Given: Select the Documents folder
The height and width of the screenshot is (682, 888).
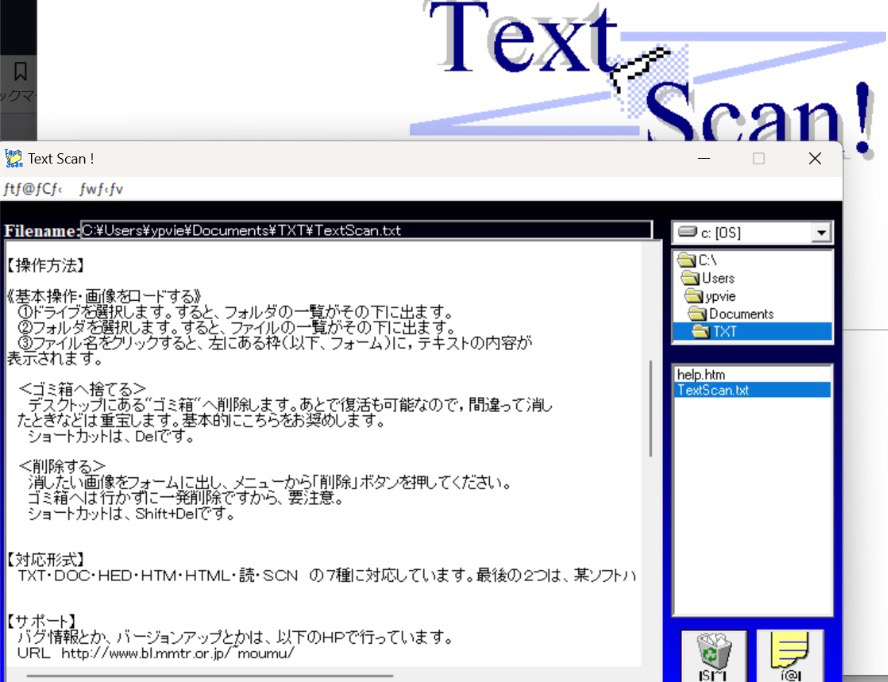Looking at the screenshot, I should [x=731, y=314].
